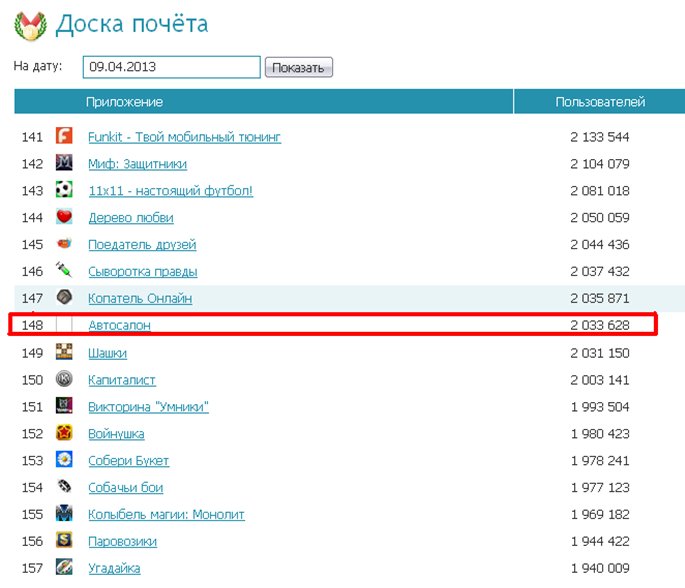Click the Угадайка app icon
Screen dimensions: 685x588
tap(64, 567)
